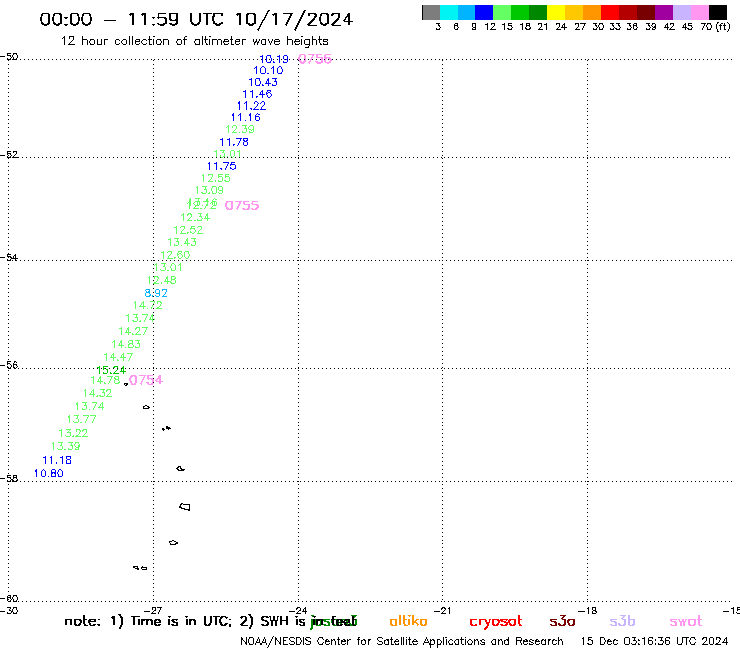Click the yellow swatch in the color scale
740x650 pixels.
556,12
